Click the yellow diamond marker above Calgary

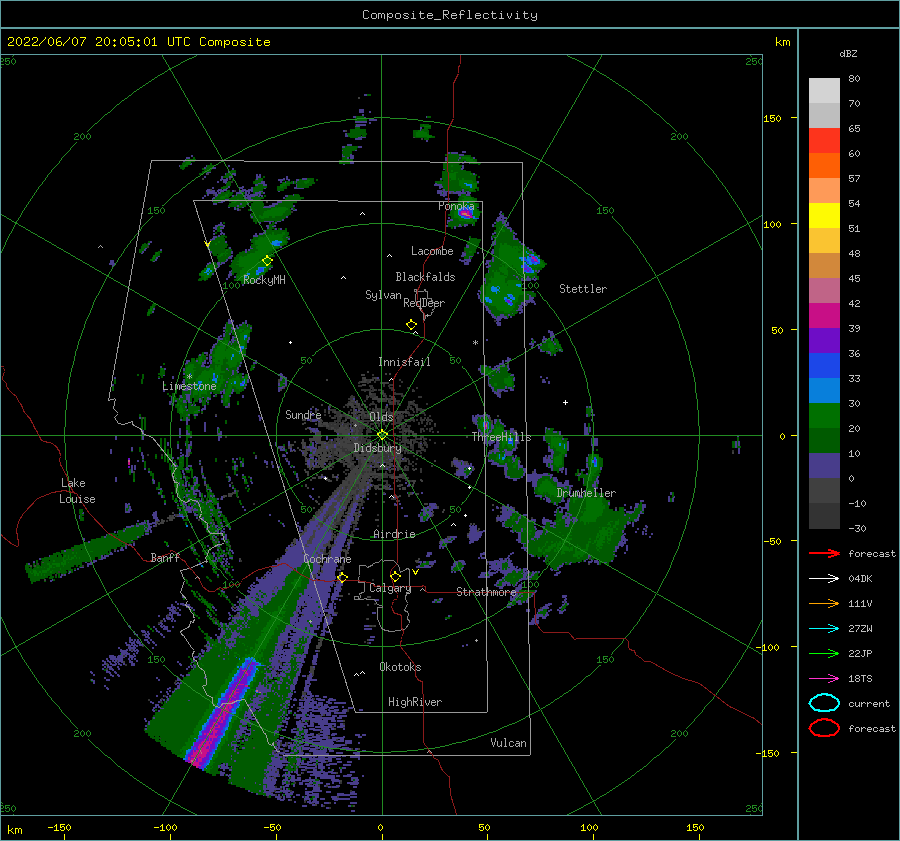coord(395,576)
